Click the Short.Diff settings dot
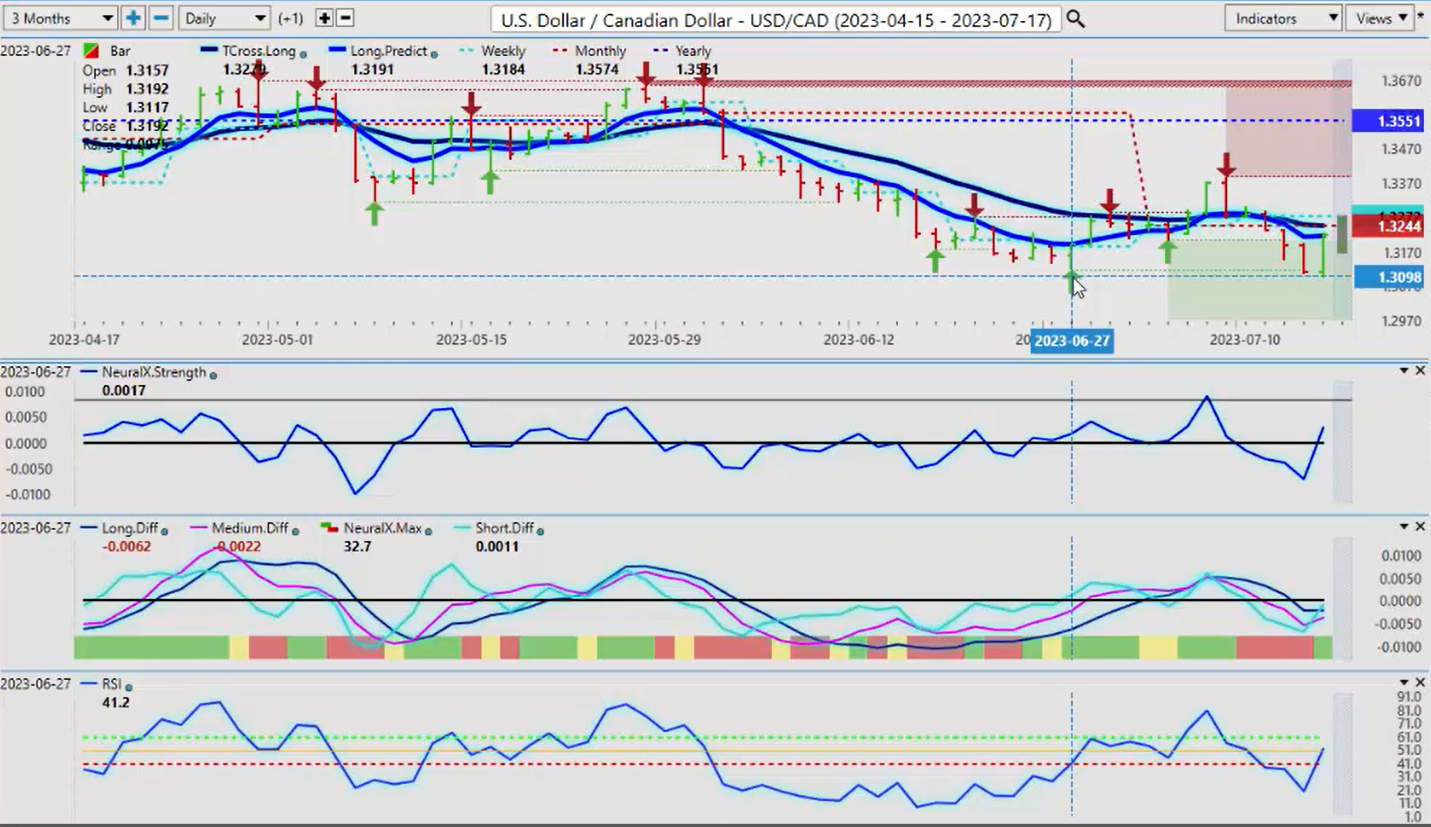This screenshot has width=1431, height=827. (x=541, y=530)
